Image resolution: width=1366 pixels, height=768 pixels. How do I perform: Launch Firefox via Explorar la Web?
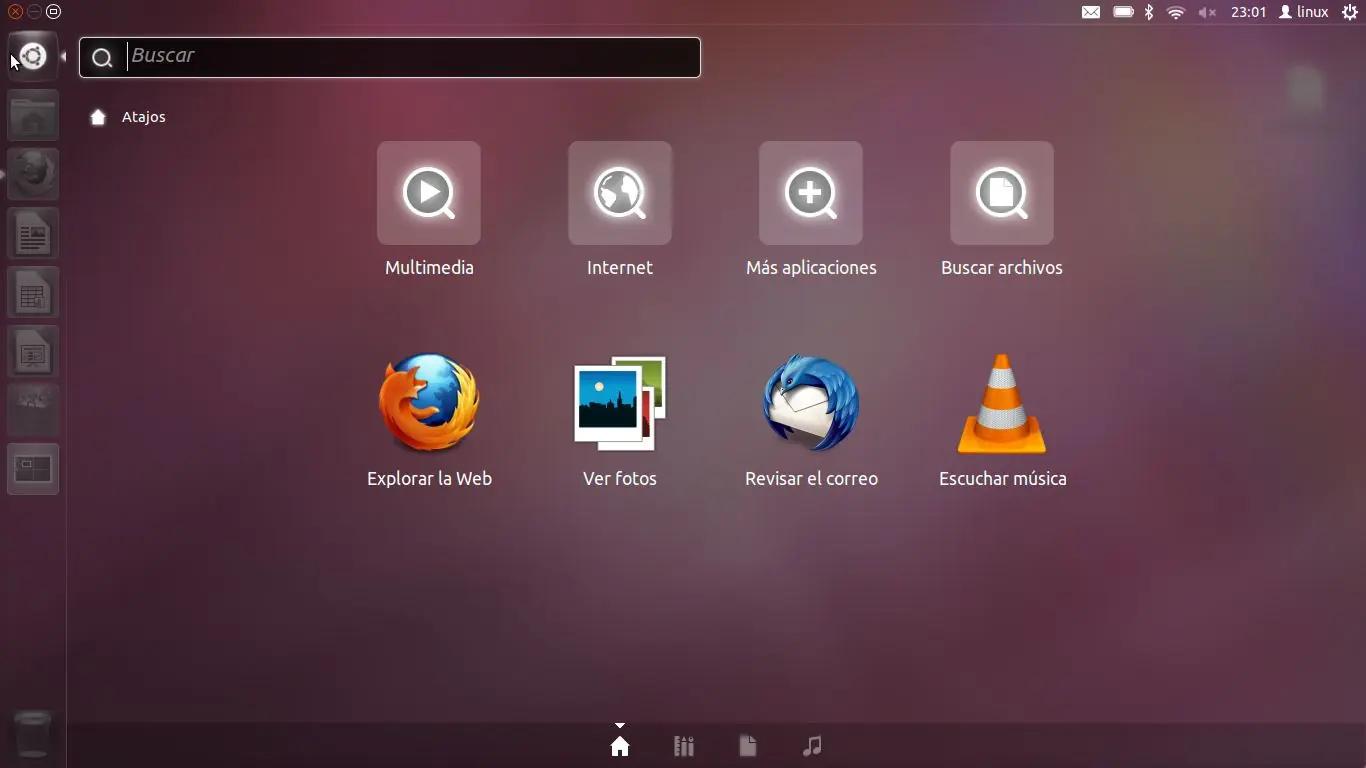click(429, 403)
